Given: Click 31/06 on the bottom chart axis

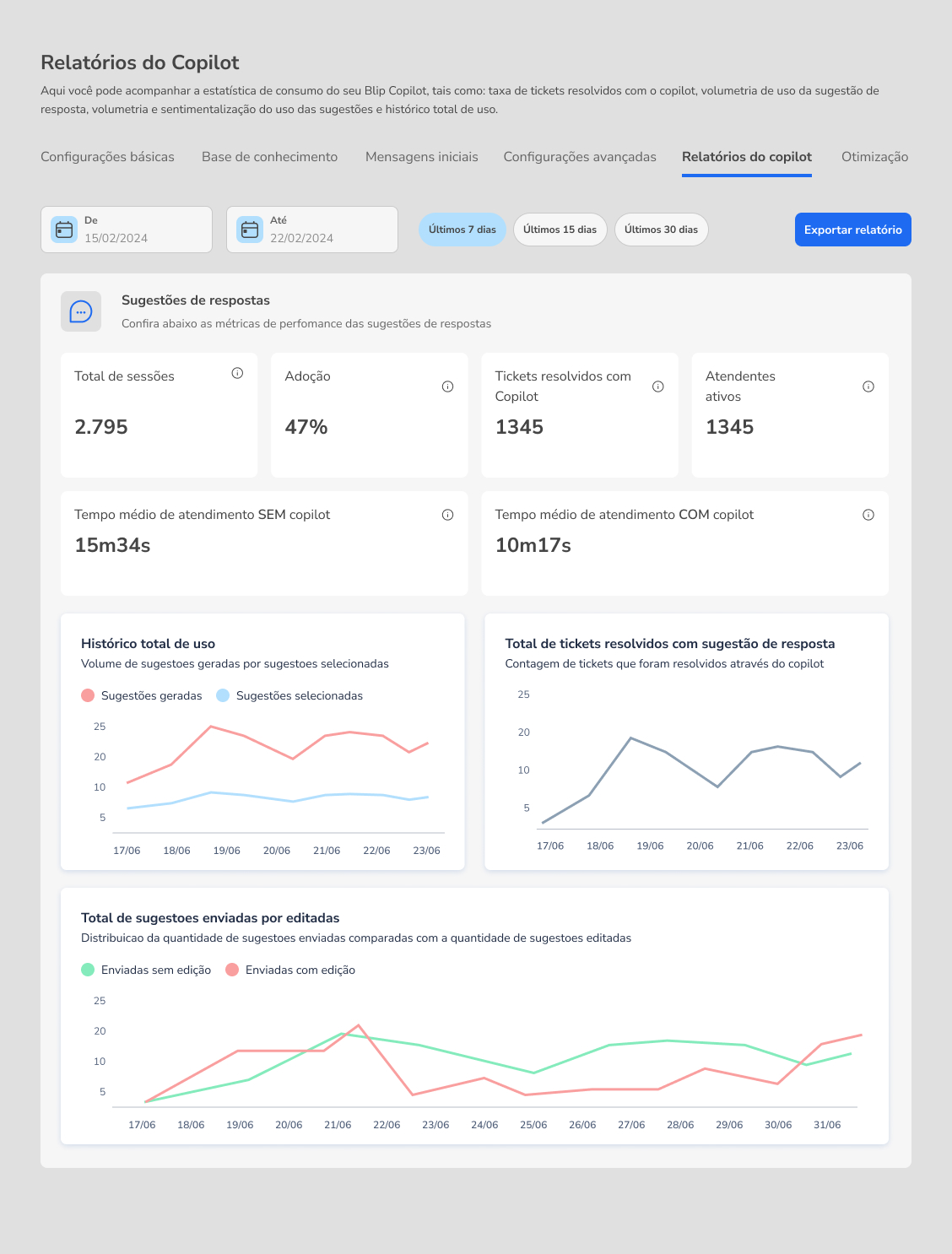Looking at the screenshot, I should tap(827, 1125).
